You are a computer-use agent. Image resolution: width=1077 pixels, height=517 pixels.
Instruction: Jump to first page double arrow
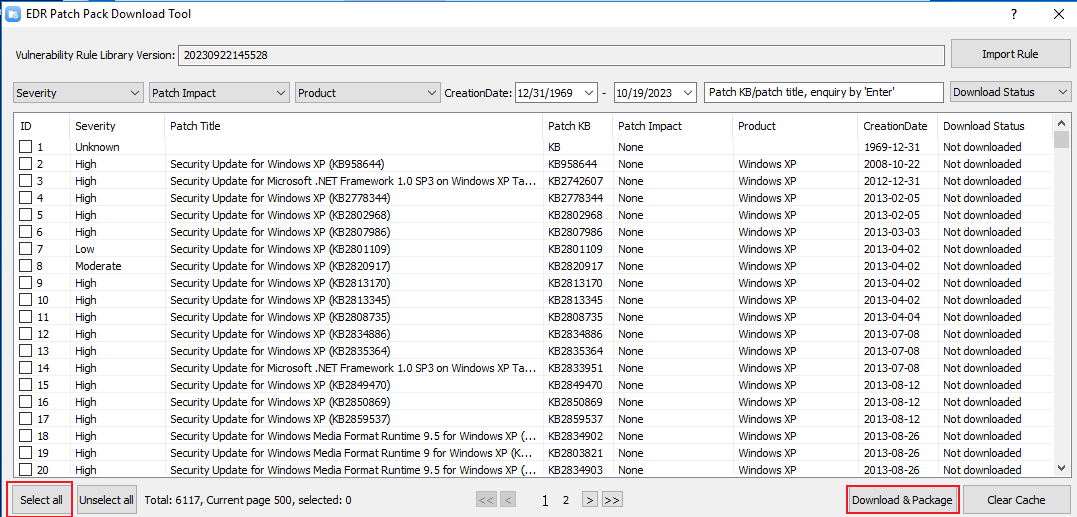pos(486,500)
